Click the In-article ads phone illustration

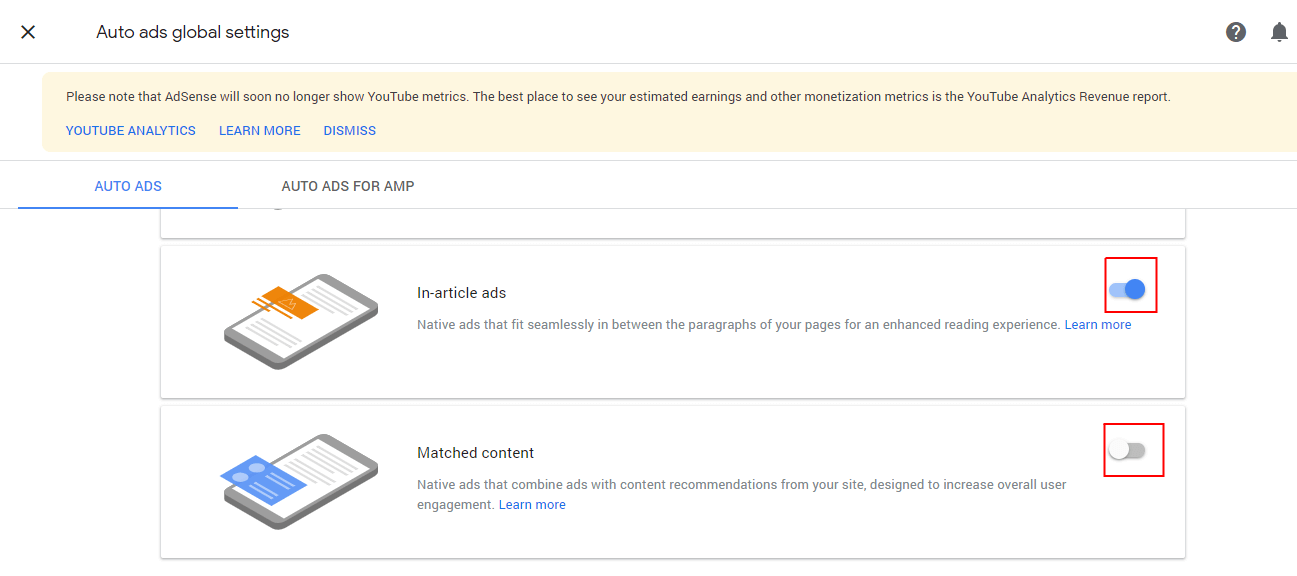300,321
